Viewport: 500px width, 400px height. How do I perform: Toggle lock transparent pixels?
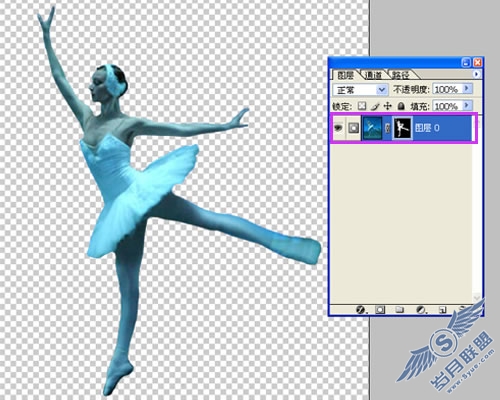(362, 106)
